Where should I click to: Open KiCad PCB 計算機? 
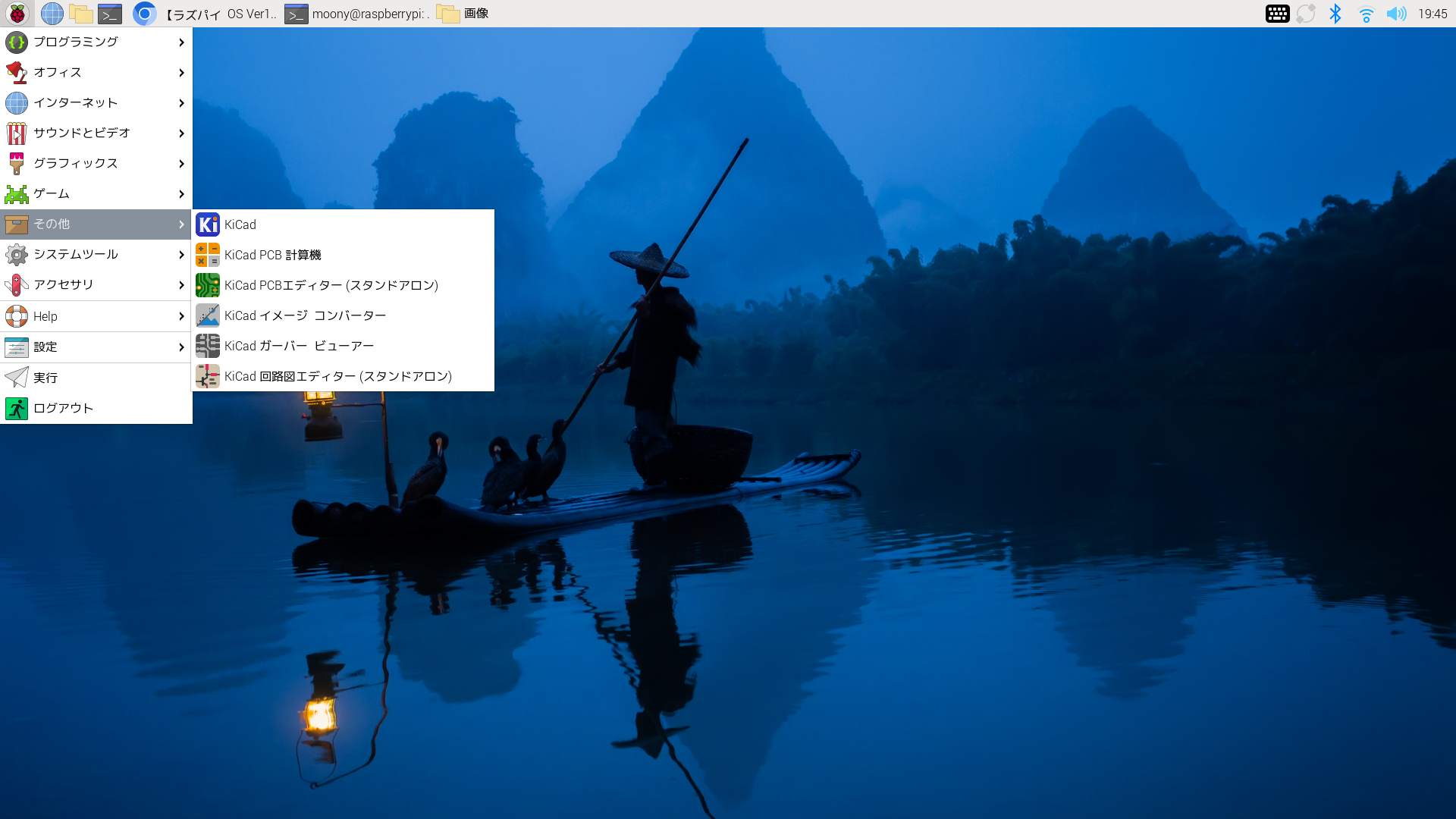(272, 255)
